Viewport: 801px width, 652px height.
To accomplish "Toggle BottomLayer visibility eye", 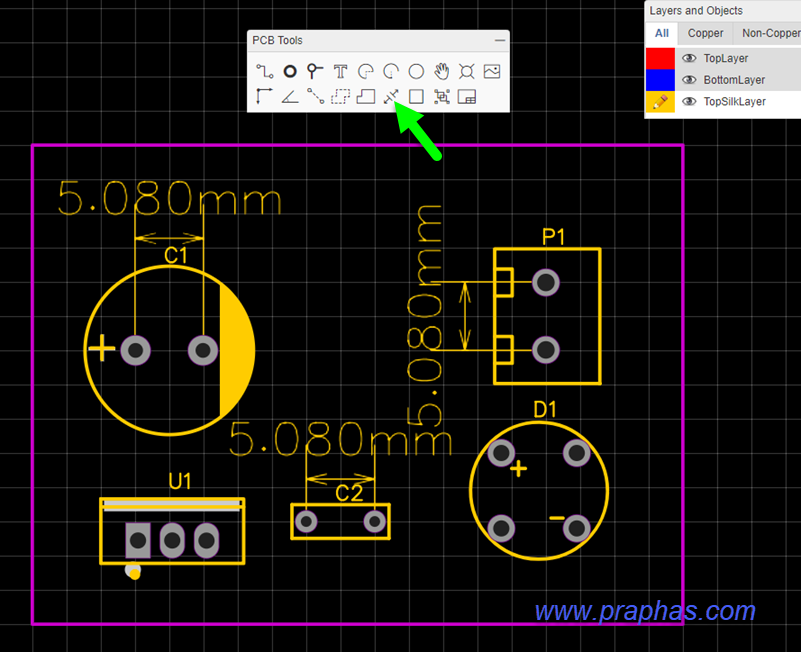I will (689, 80).
